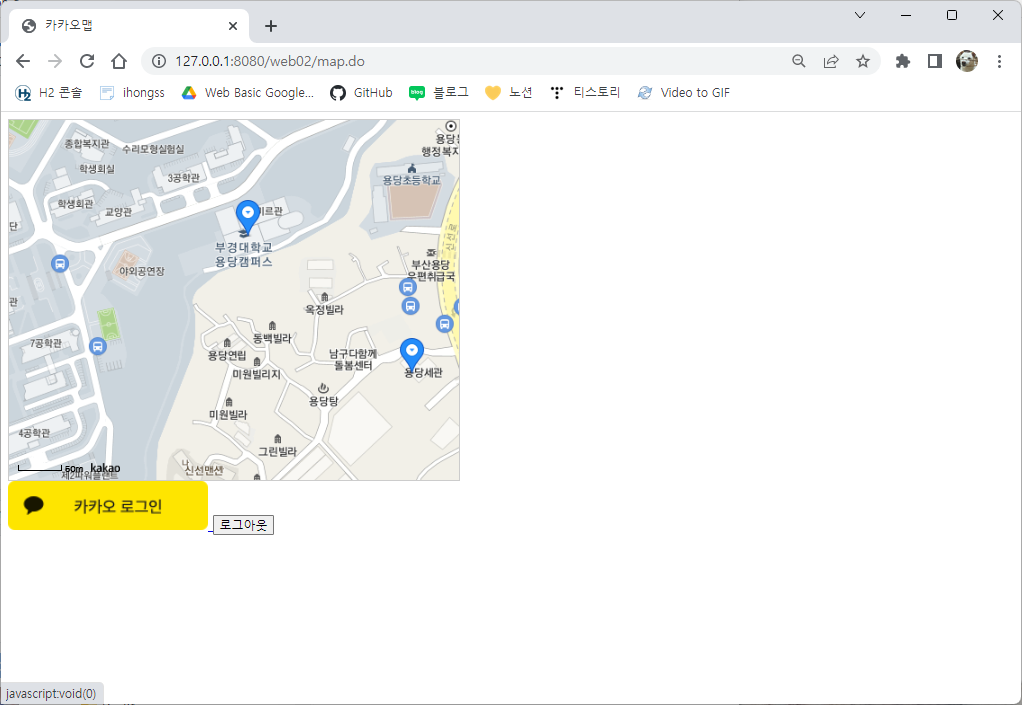Expand the tab search chevron

click(860, 15)
